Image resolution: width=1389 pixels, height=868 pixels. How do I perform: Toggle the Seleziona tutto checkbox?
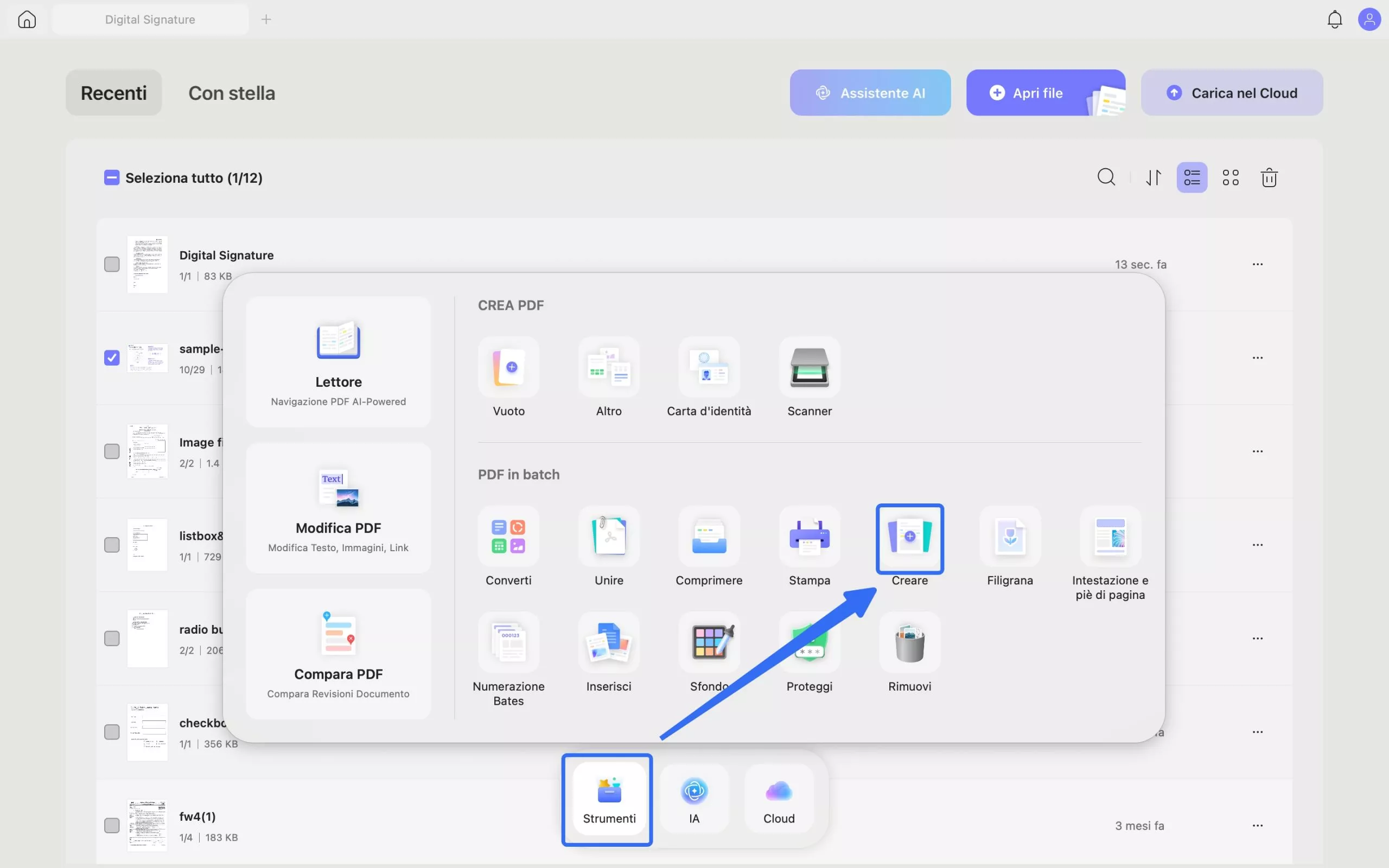[x=111, y=178]
